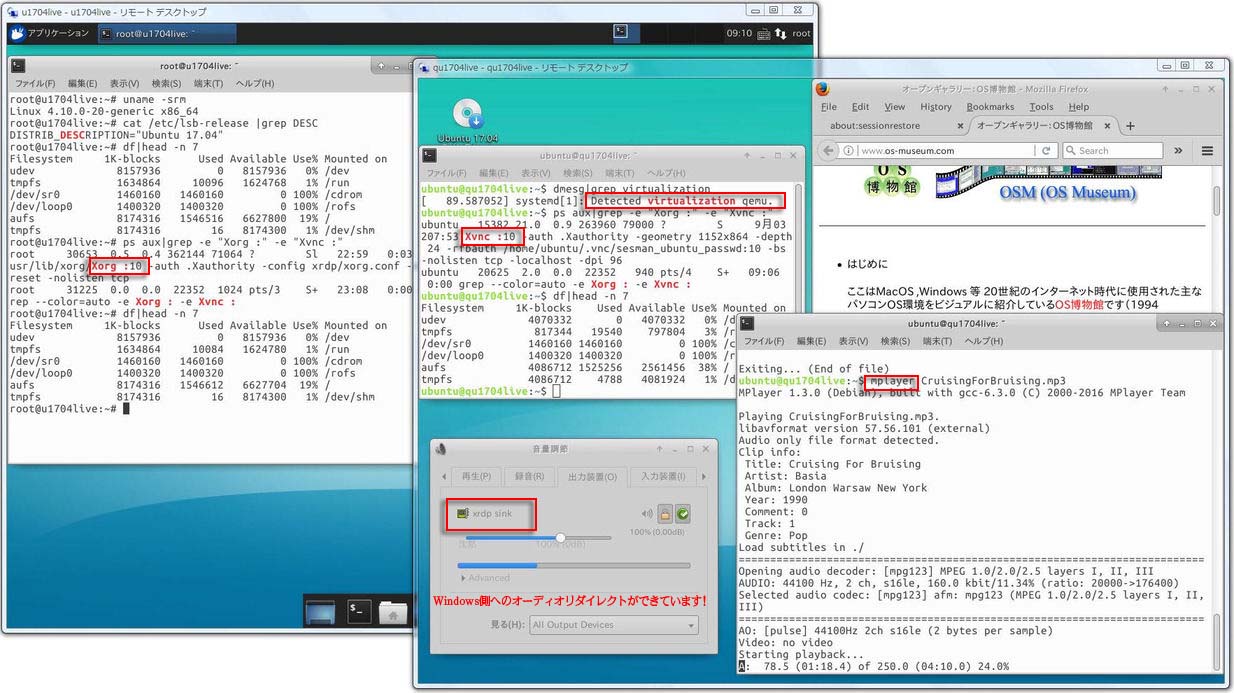
Task: Reload the os-museum.com page
Action: tap(1046, 151)
